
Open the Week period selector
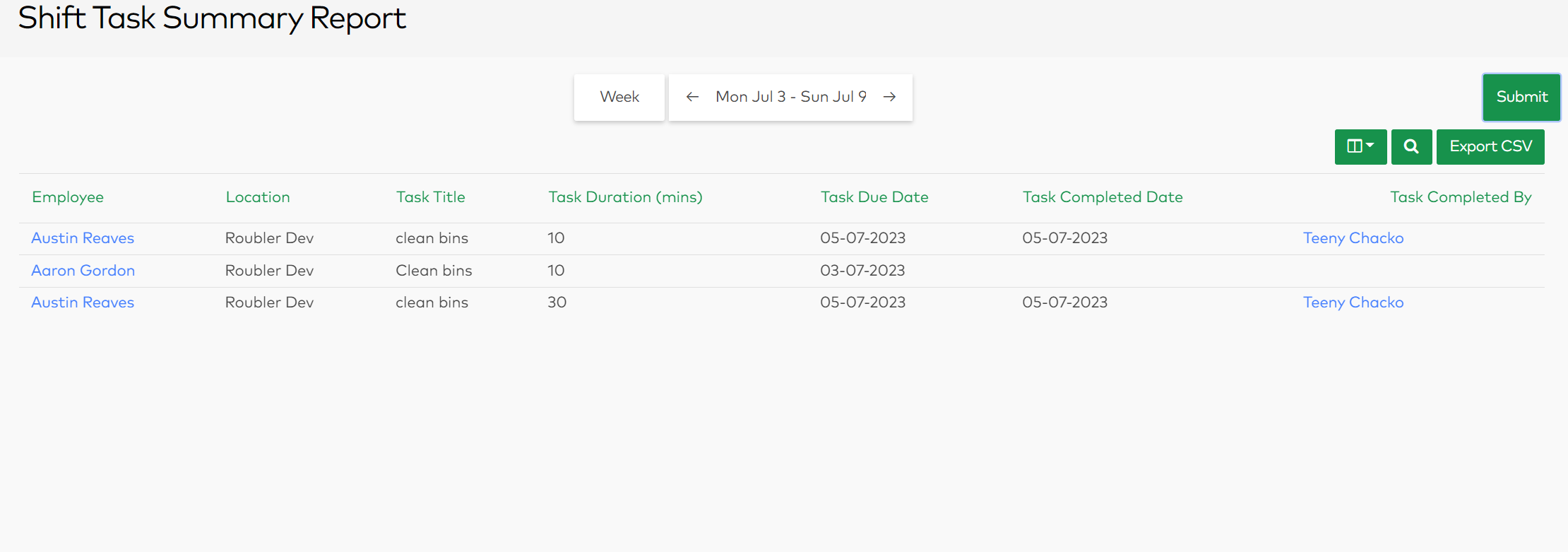619,97
